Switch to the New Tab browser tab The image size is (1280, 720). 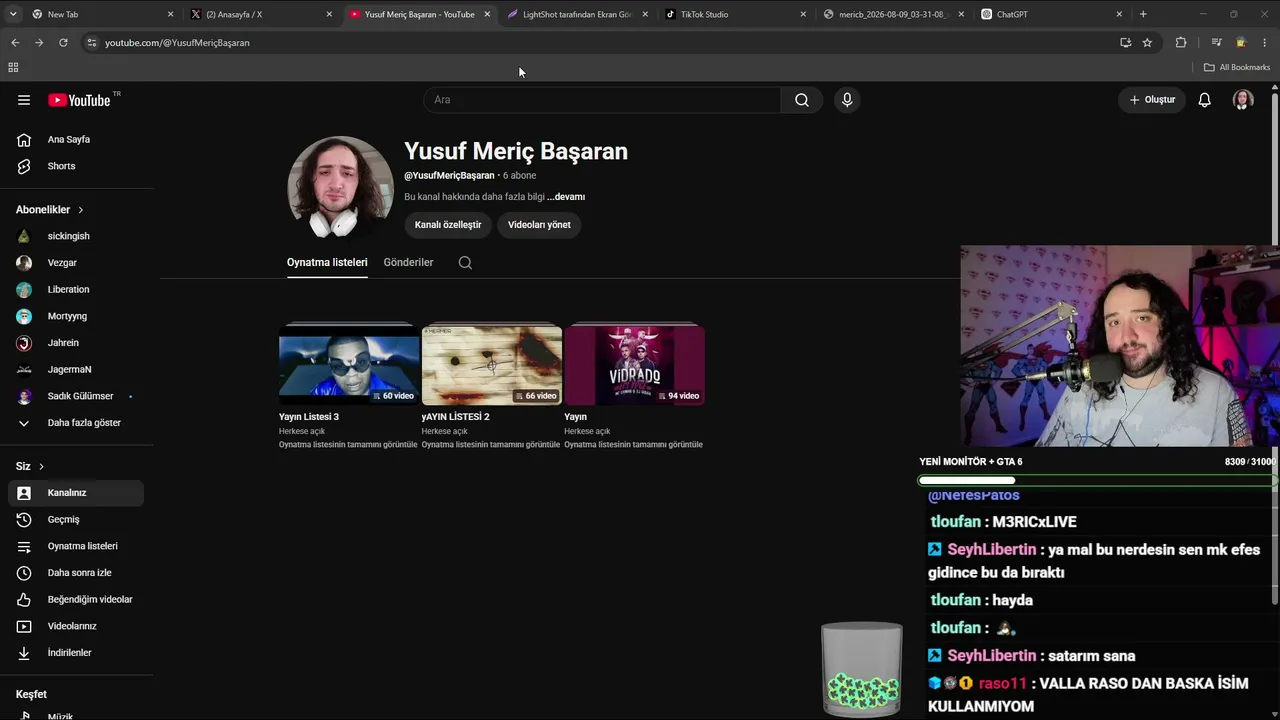pyautogui.click(x=102, y=14)
